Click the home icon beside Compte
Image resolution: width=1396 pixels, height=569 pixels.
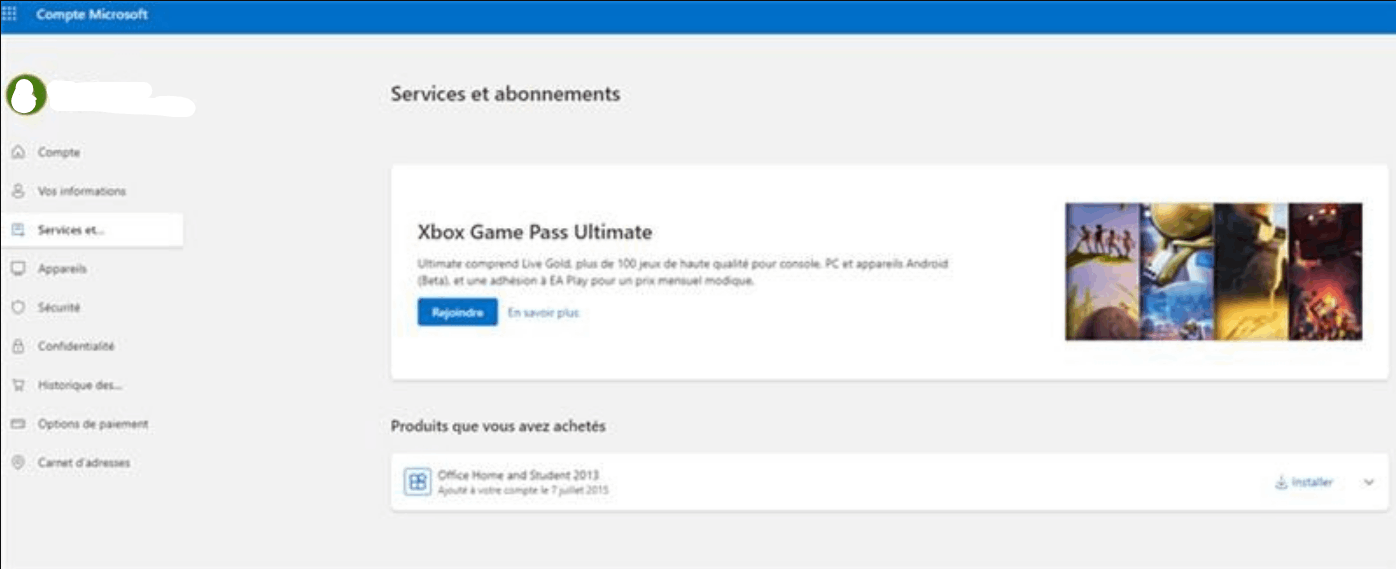pos(18,152)
